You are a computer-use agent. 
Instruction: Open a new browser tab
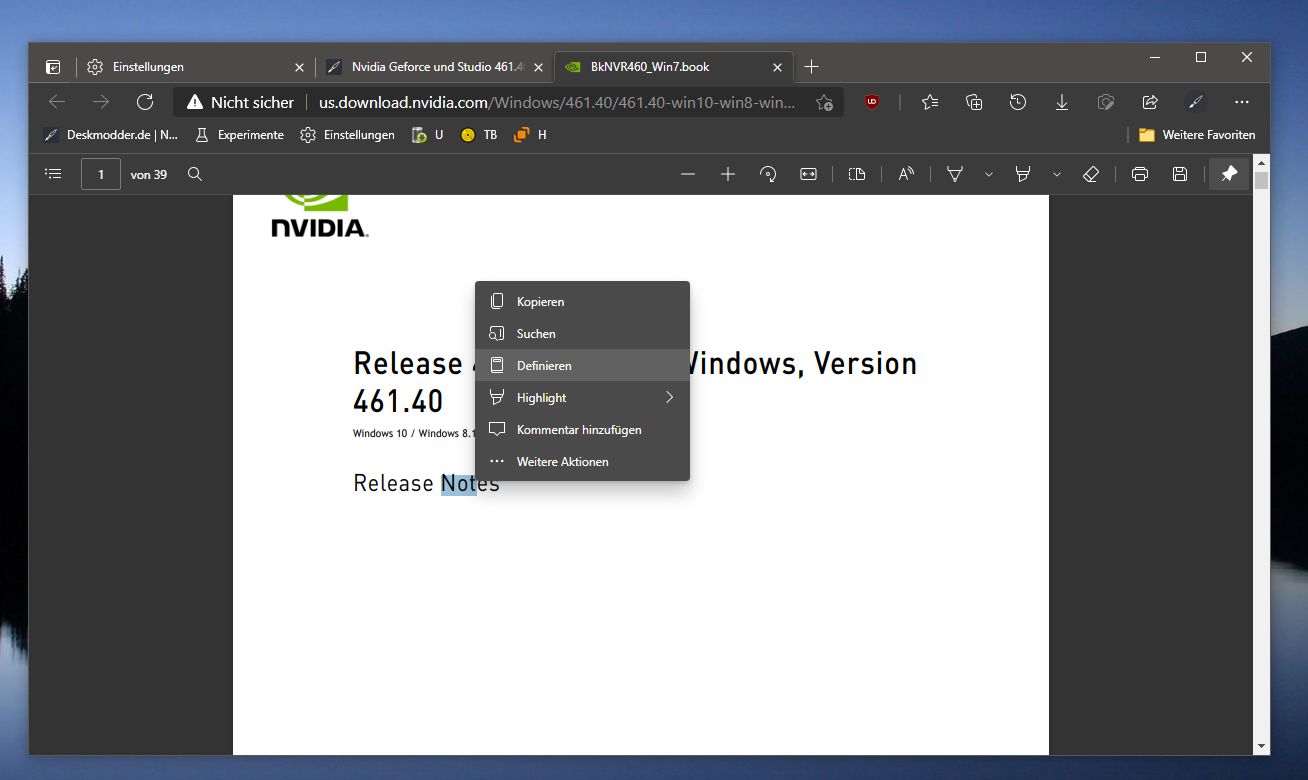coord(812,67)
